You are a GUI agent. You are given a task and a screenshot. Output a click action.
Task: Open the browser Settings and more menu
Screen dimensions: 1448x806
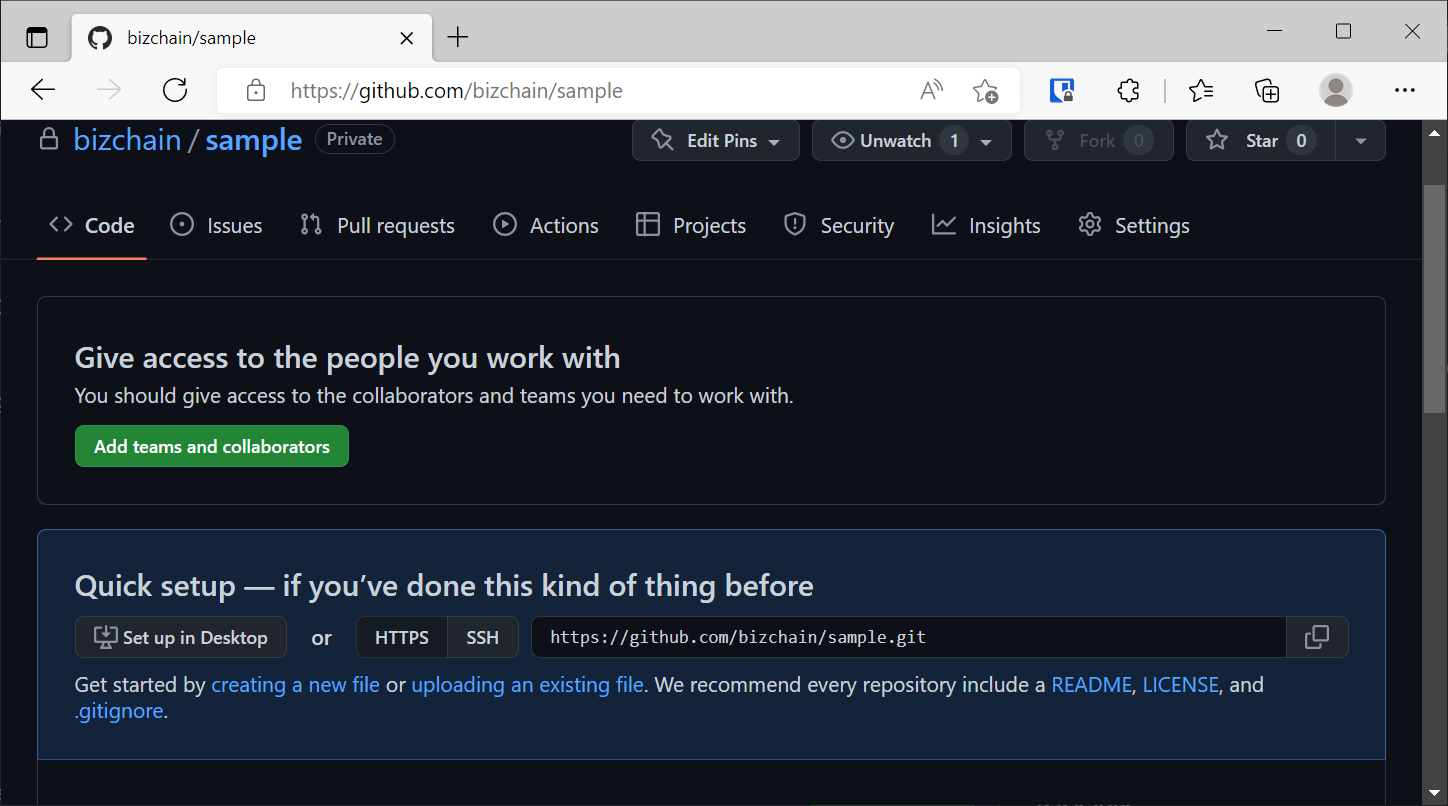(1405, 90)
